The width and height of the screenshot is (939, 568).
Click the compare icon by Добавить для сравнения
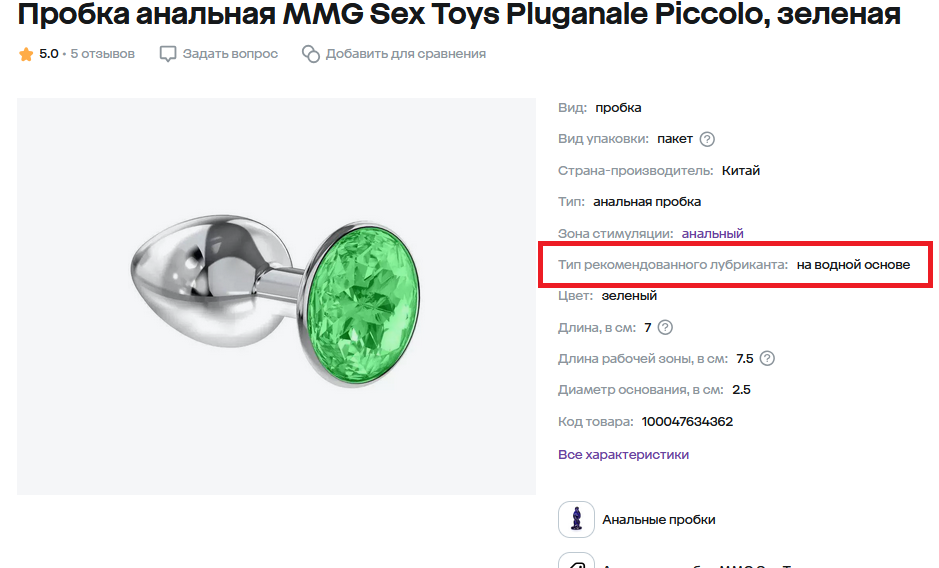[x=311, y=54]
